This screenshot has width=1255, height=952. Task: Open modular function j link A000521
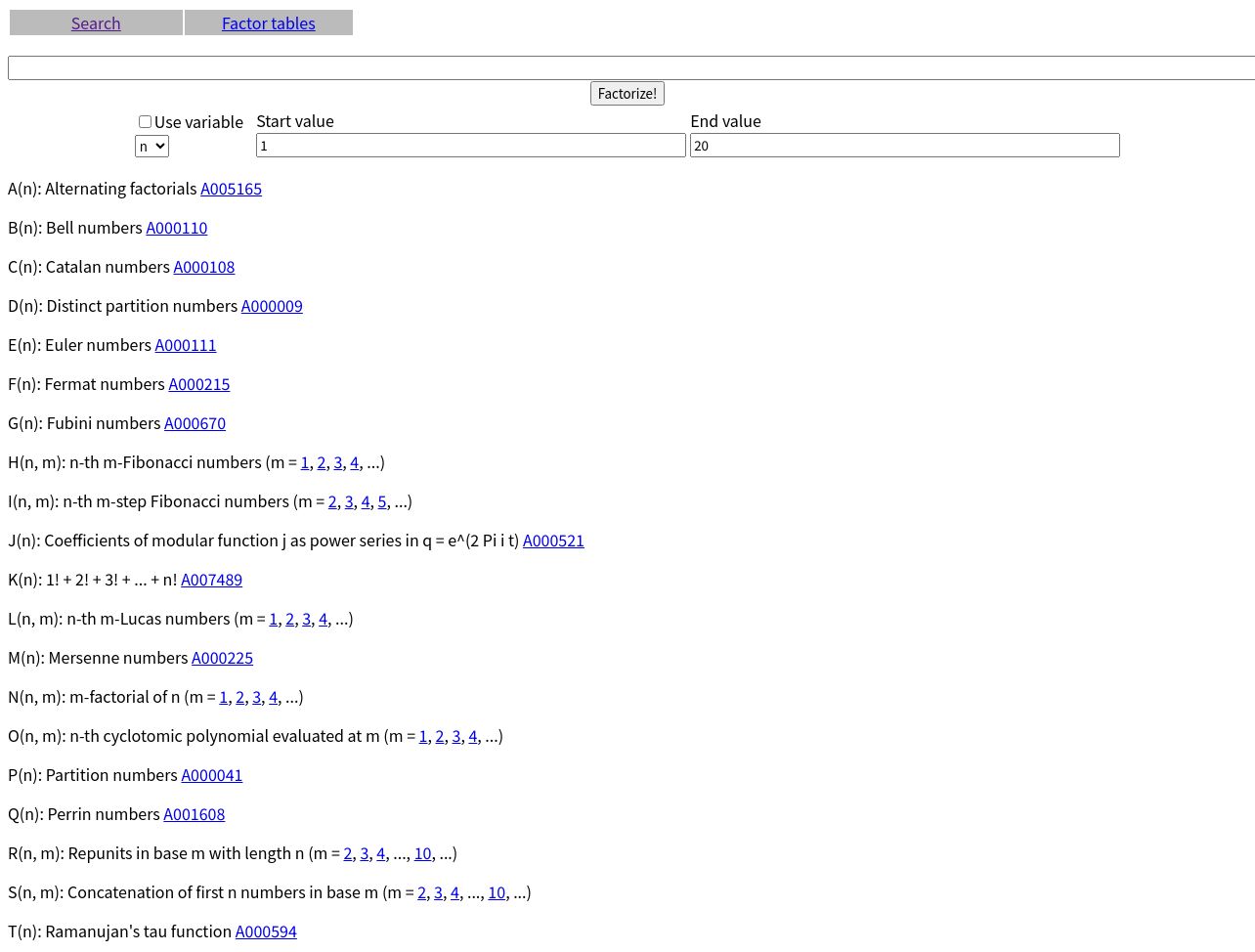(x=553, y=541)
